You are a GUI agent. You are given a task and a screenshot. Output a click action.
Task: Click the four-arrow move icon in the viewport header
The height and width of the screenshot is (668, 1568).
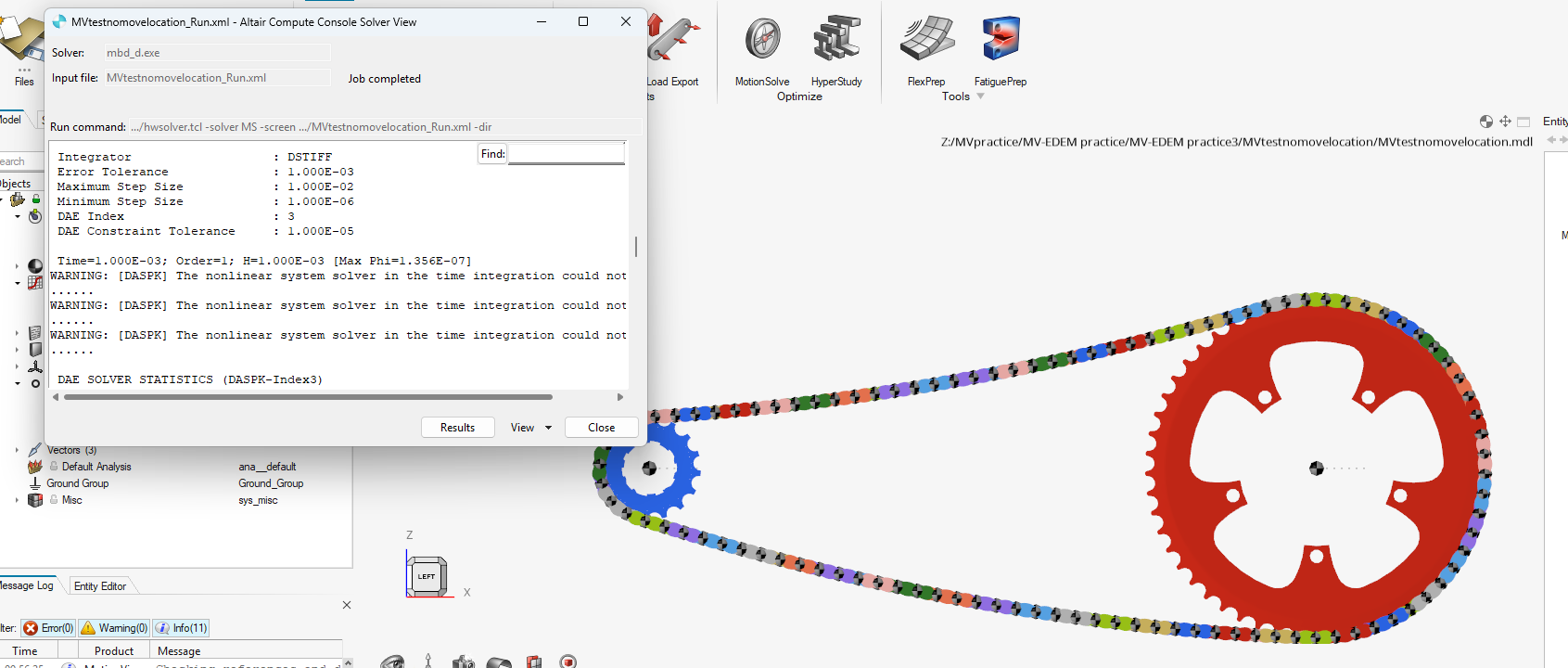[1505, 122]
